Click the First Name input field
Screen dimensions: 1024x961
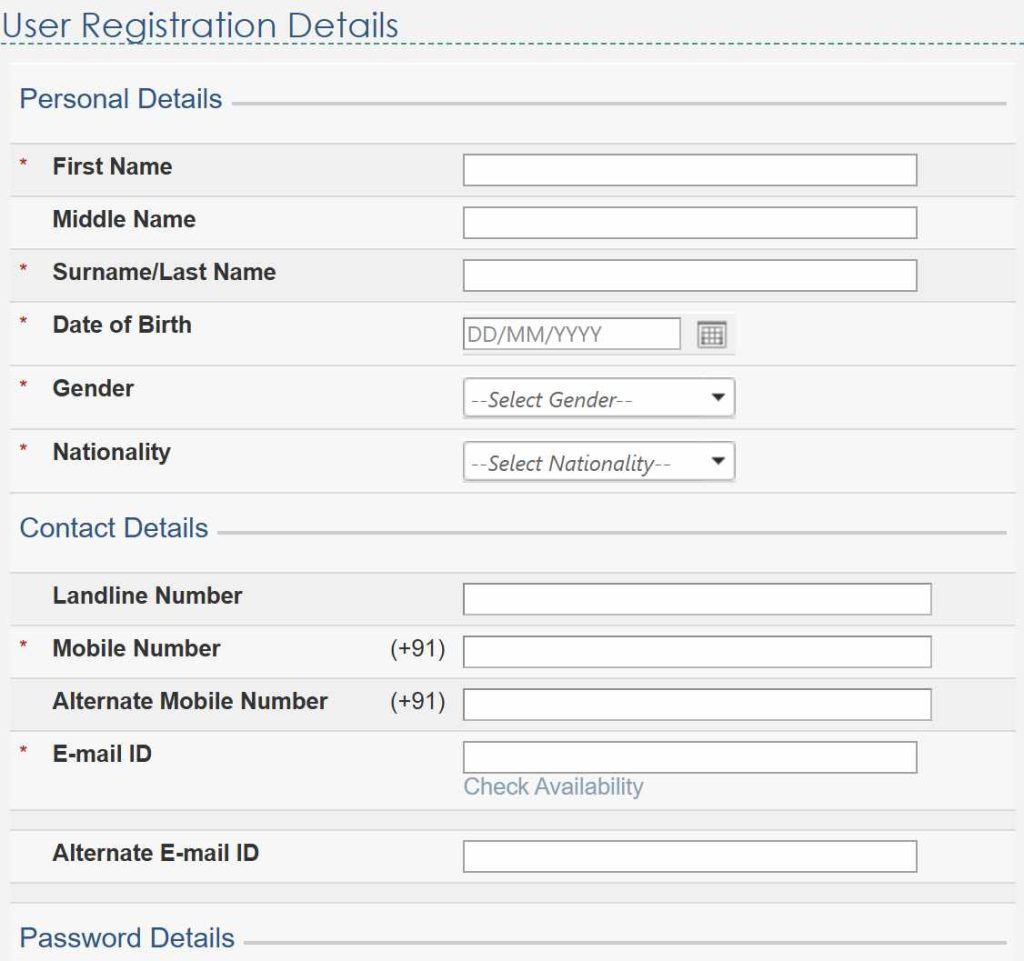click(689, 170)
